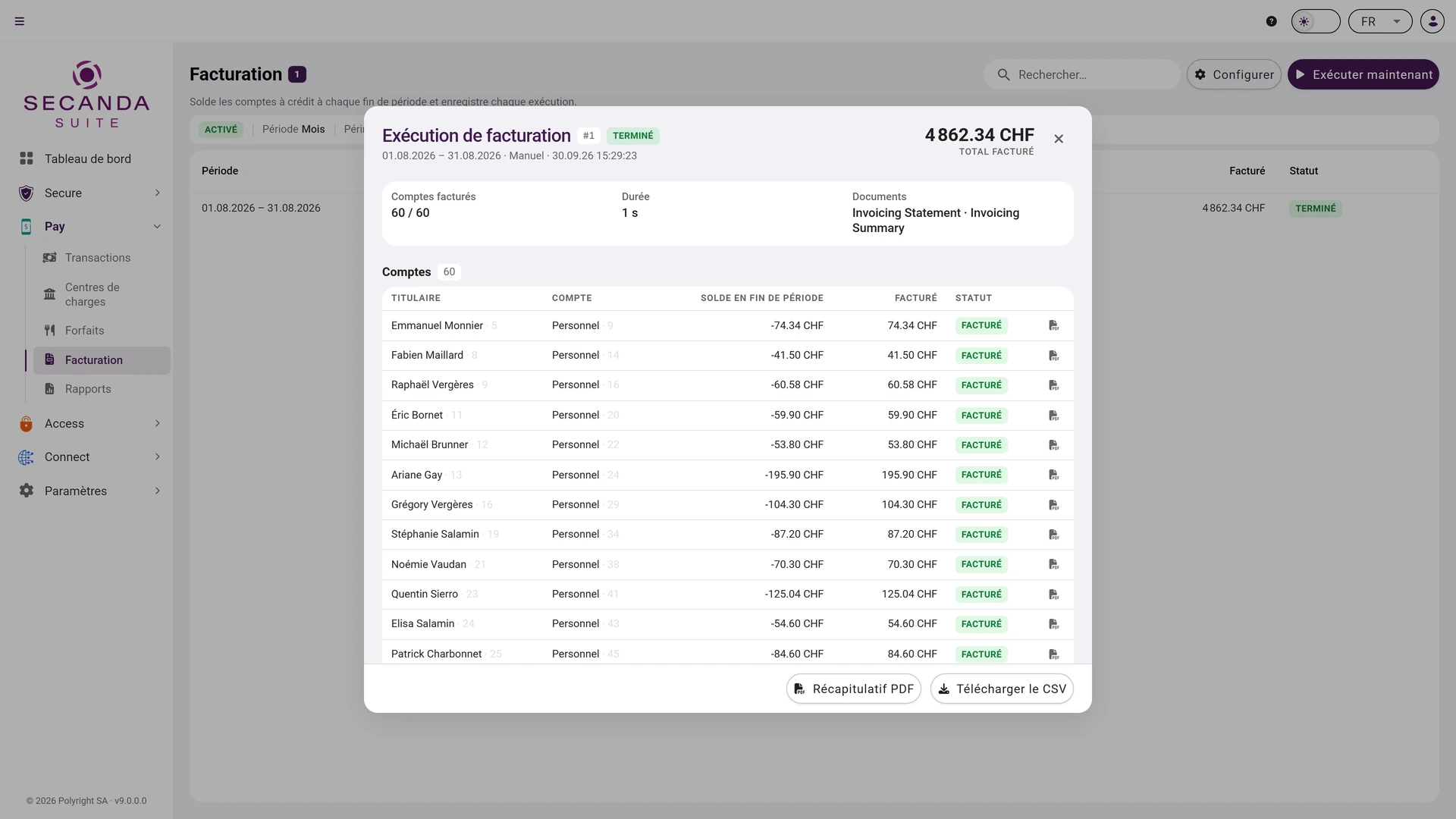Open the help question-mark icon
This screenshot has width=1456, height=819.
[x=1272, y=21]
